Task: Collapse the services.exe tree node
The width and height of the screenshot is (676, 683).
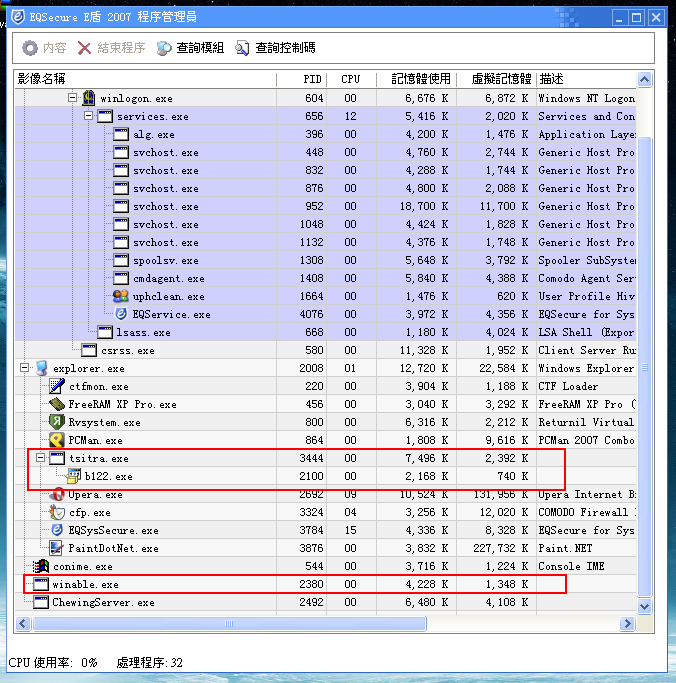Action: click(x=89, y=117)
